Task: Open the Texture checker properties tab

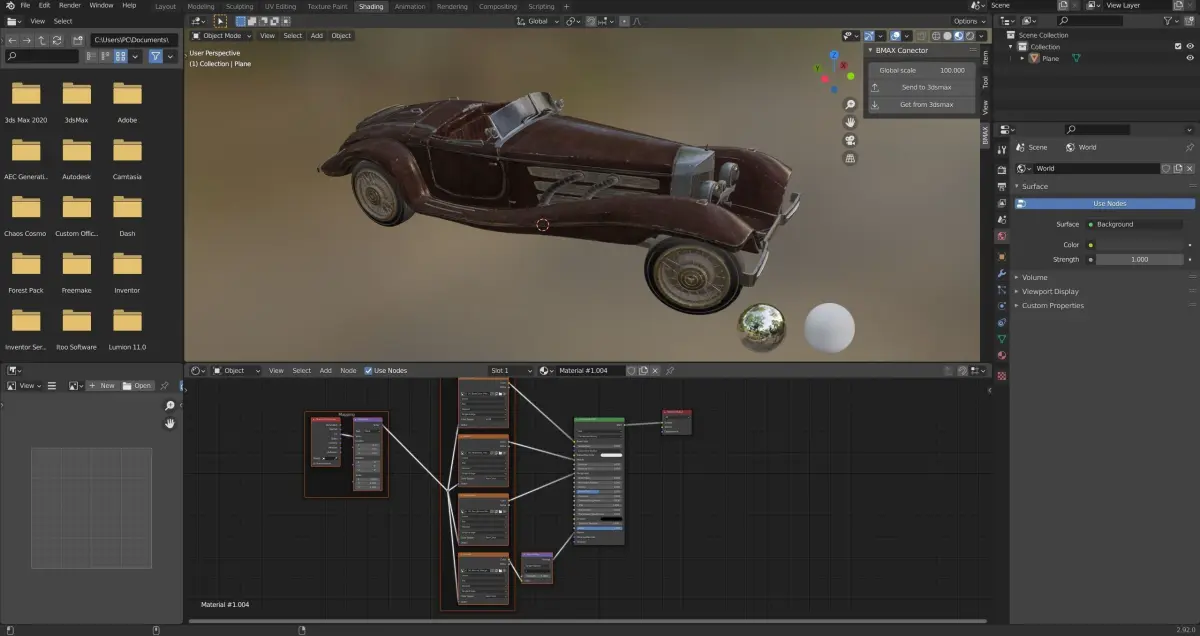Action: [1002, 376]
